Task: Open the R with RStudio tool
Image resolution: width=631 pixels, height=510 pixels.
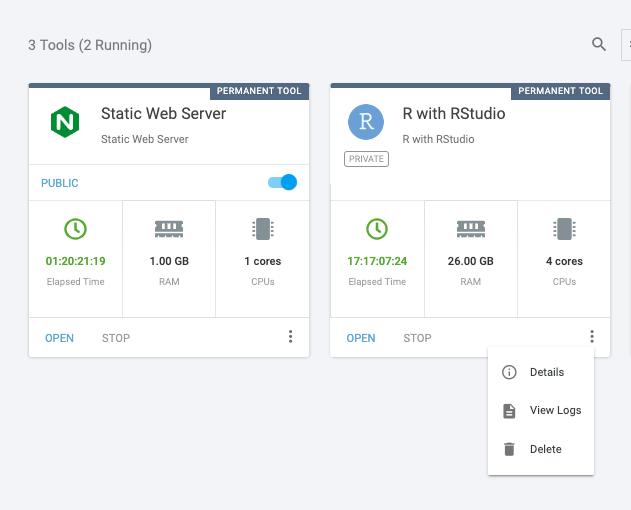Action: (x=361, y=338)
